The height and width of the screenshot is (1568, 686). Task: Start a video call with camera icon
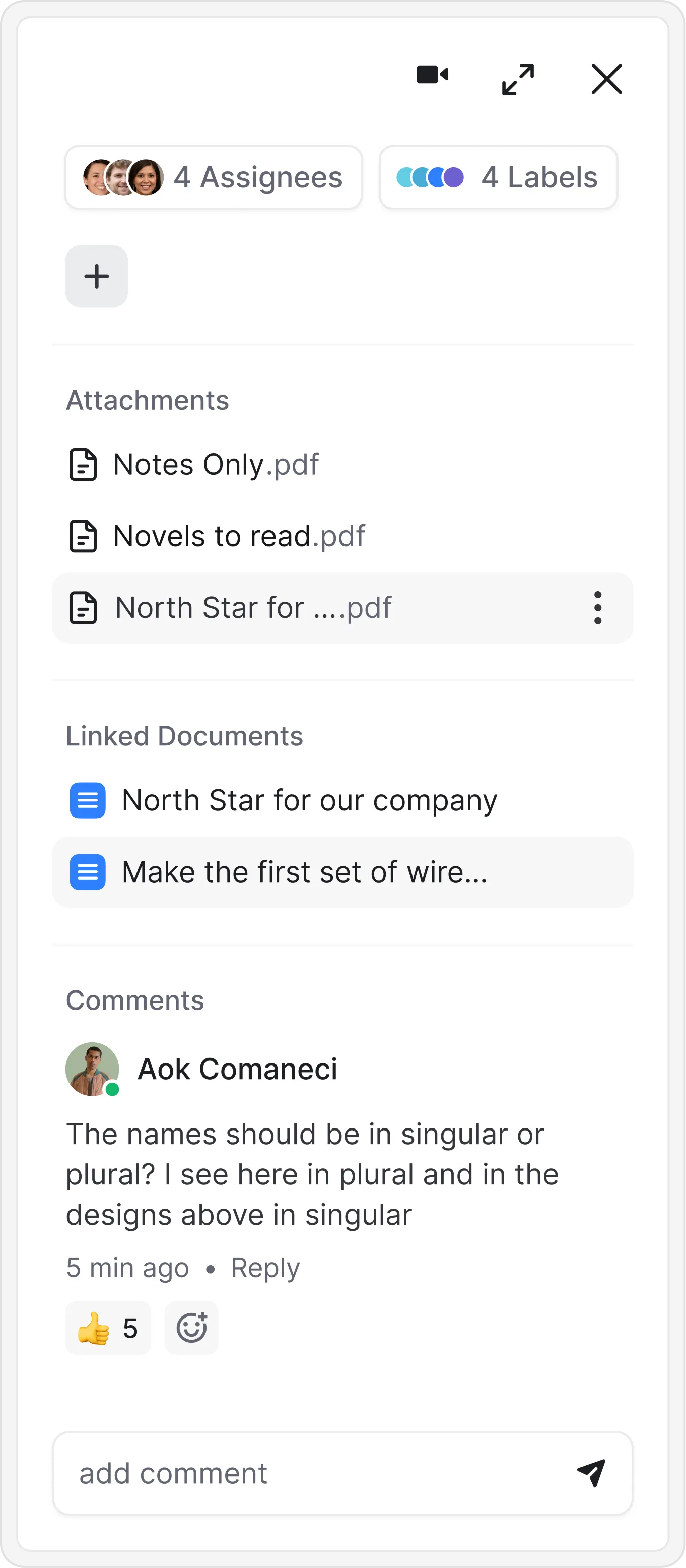pyautogui.click(x=432, y=75)
